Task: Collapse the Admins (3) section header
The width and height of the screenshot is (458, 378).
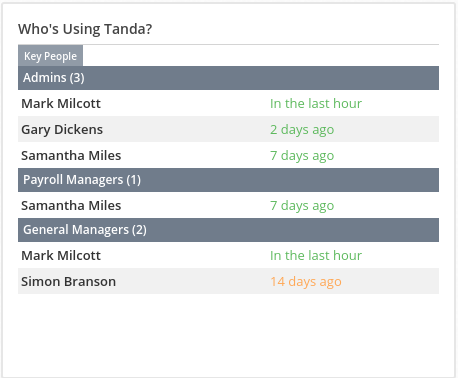Action: click(228, 78)
